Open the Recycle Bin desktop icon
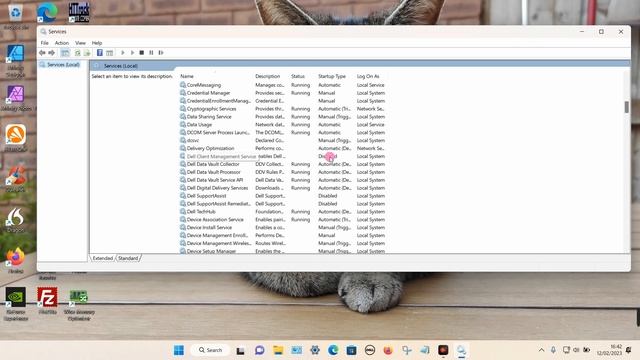Image resolution: width=640 pixels, height=360 pixels. [16, 16]
